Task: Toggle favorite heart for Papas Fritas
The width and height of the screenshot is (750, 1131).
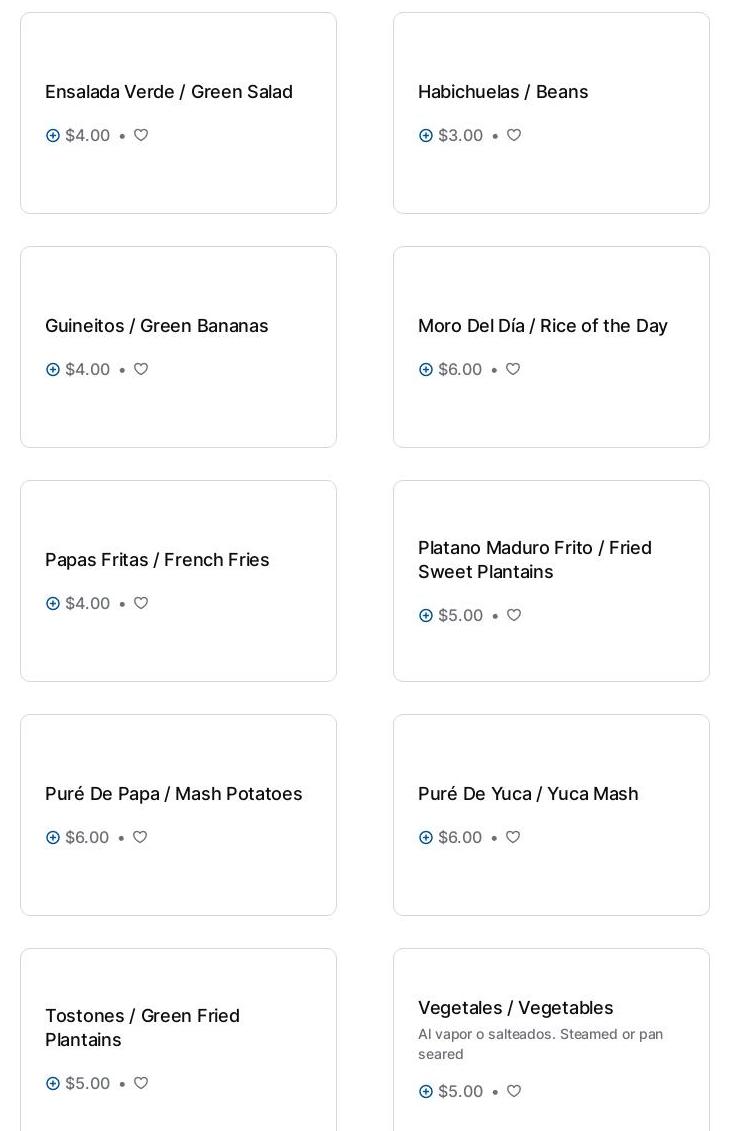Action: coord(141,603)
